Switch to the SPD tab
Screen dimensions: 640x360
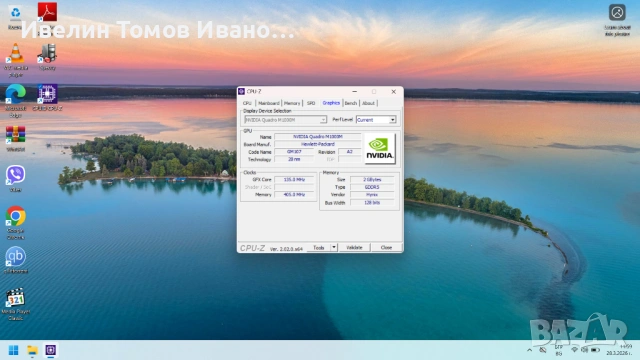tap(311, 103)
